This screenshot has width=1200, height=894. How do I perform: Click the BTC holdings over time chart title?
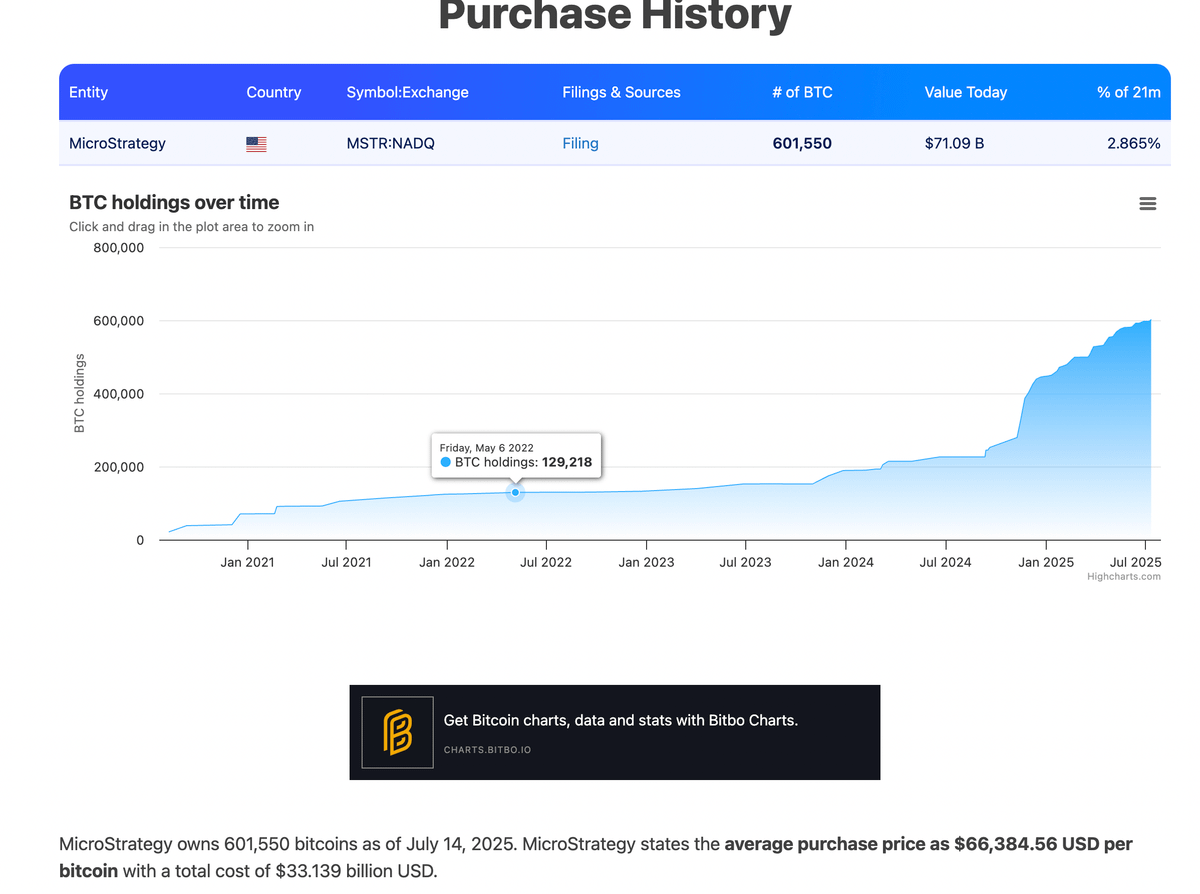coord(174,203)
